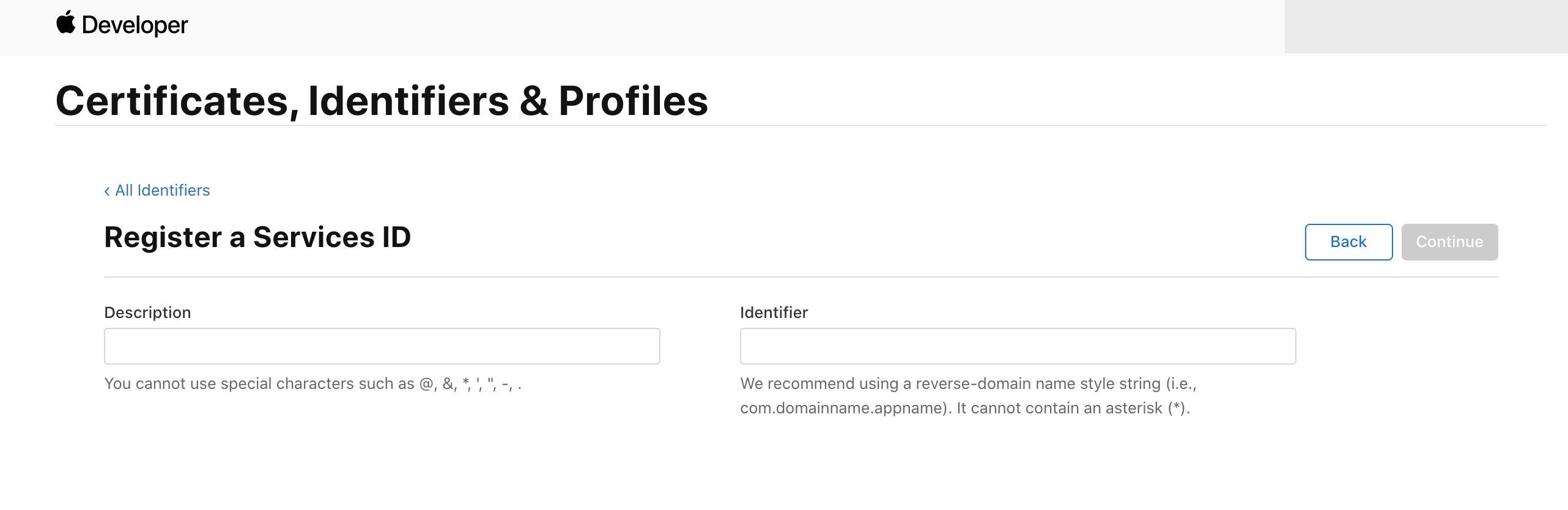Open the Developer home link
This screenshot has width=1568, height=510.
pos(135,25)
